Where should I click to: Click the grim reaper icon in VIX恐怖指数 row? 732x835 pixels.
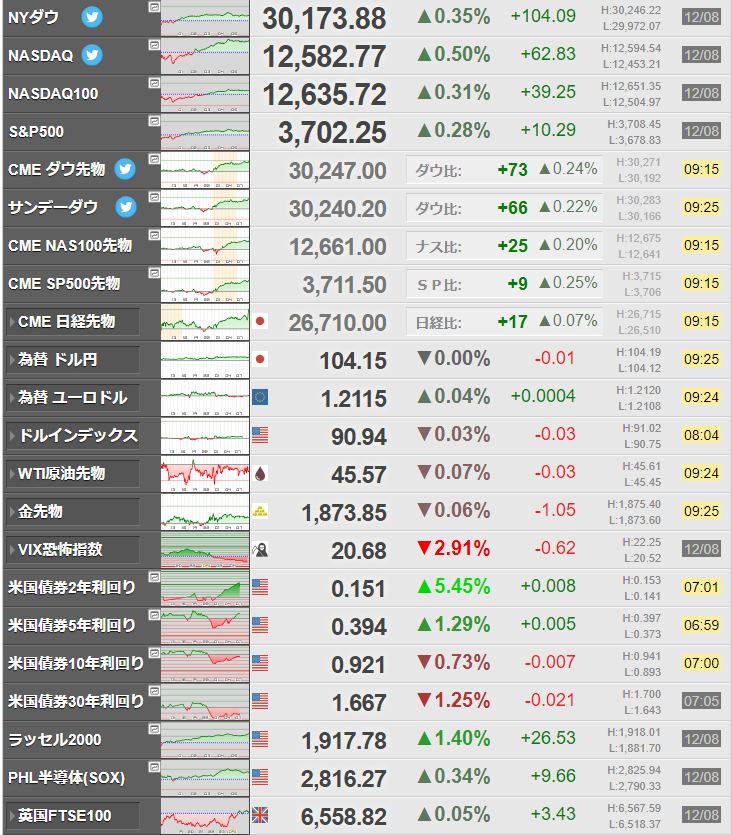click(x=260, y=549)
